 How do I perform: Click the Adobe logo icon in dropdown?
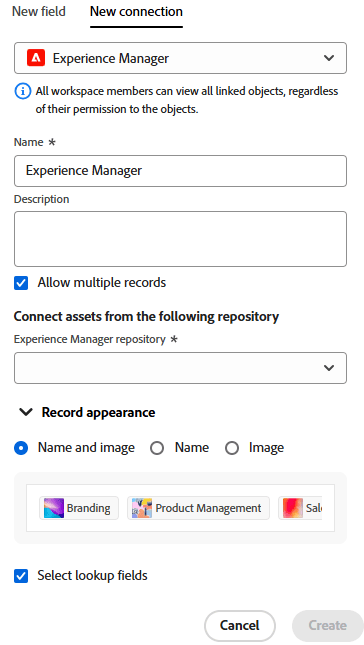point(36,58)
